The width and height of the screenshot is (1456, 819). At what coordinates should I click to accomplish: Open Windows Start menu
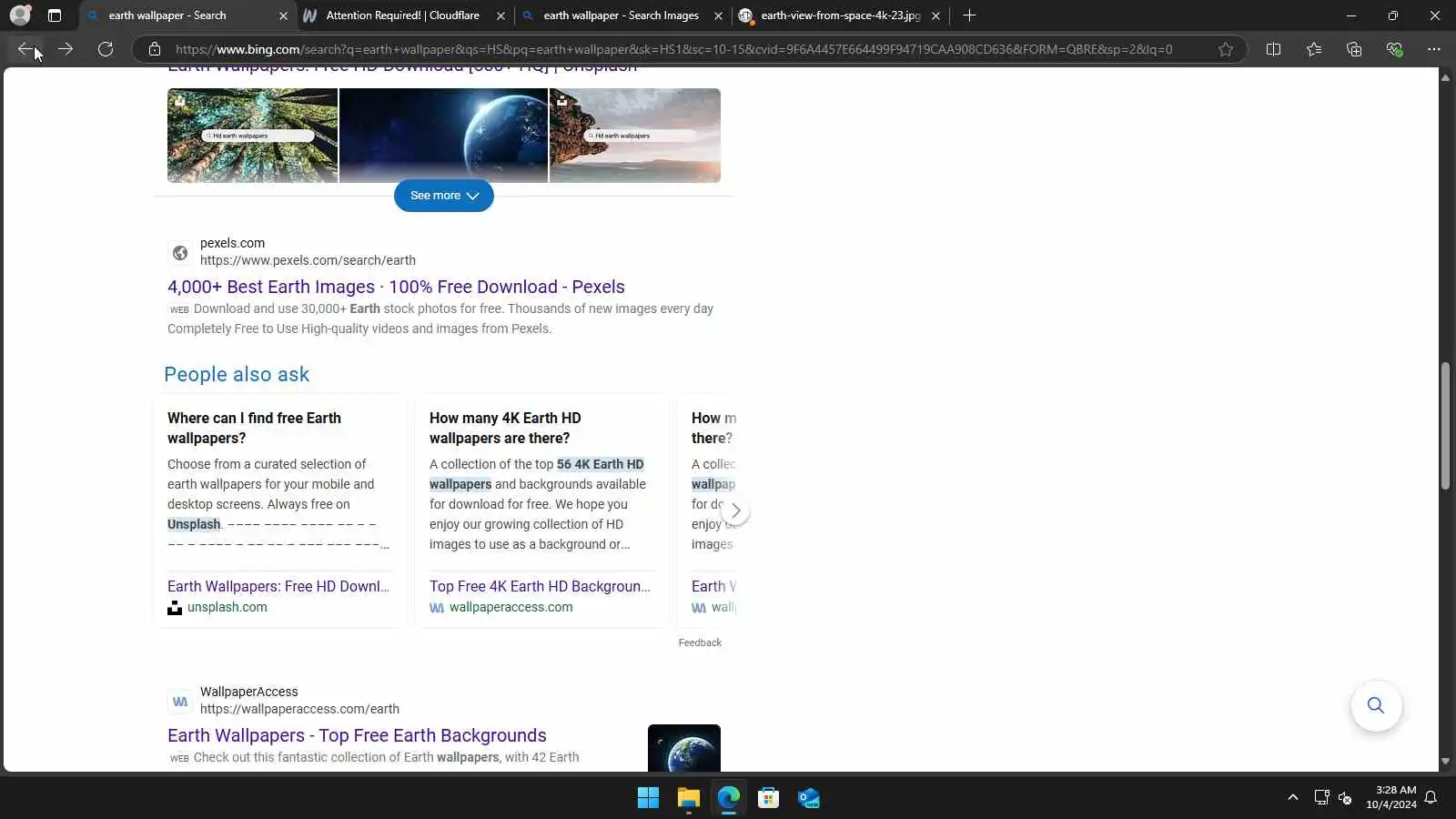(x=648, y=798)
